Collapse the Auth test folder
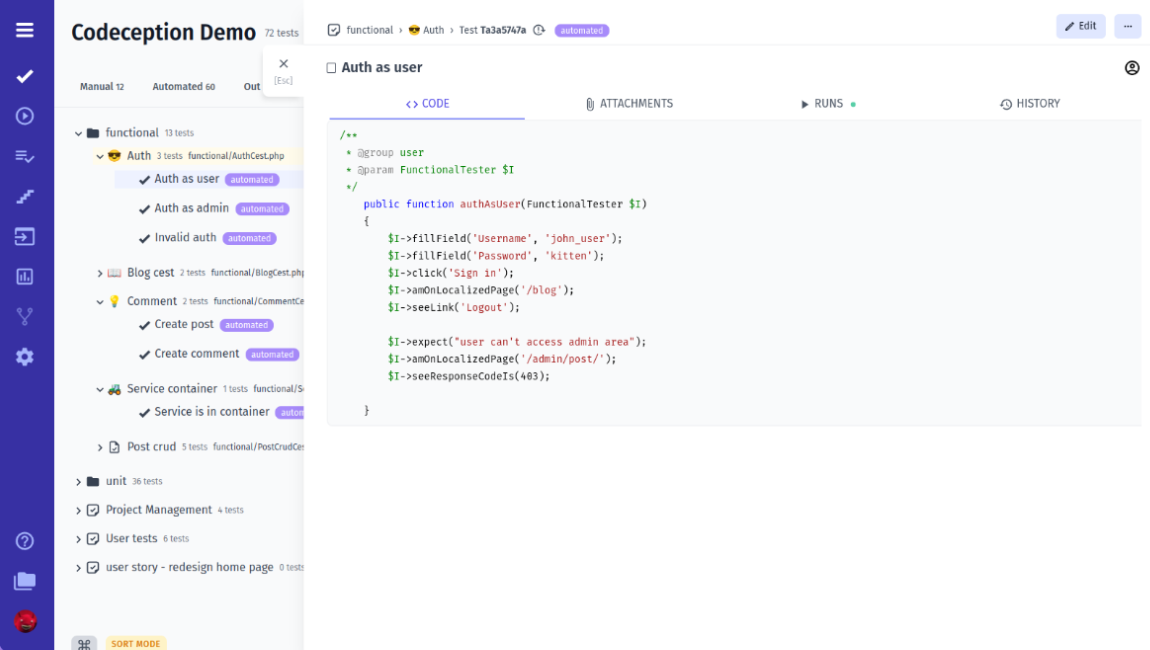 (99, 156)
